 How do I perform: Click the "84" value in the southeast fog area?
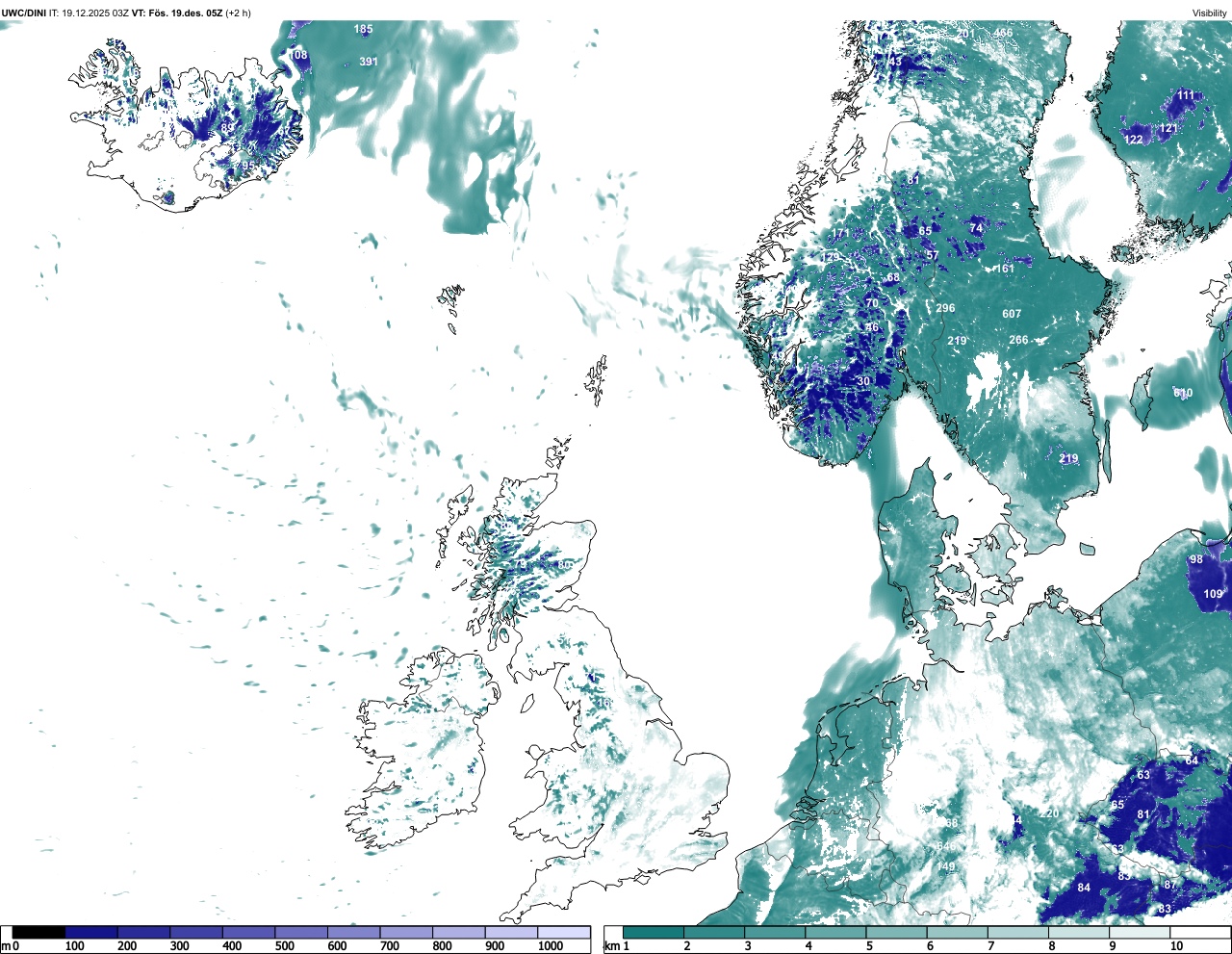point(1084,888)
